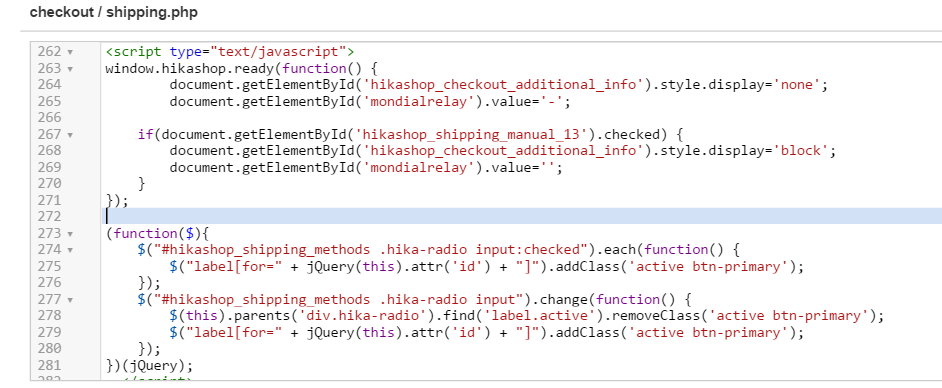Screen dimensions: 942x388
Task: Collapse the fold arrow at line 267
Action: pyautogui.click(x=70, y=135)
